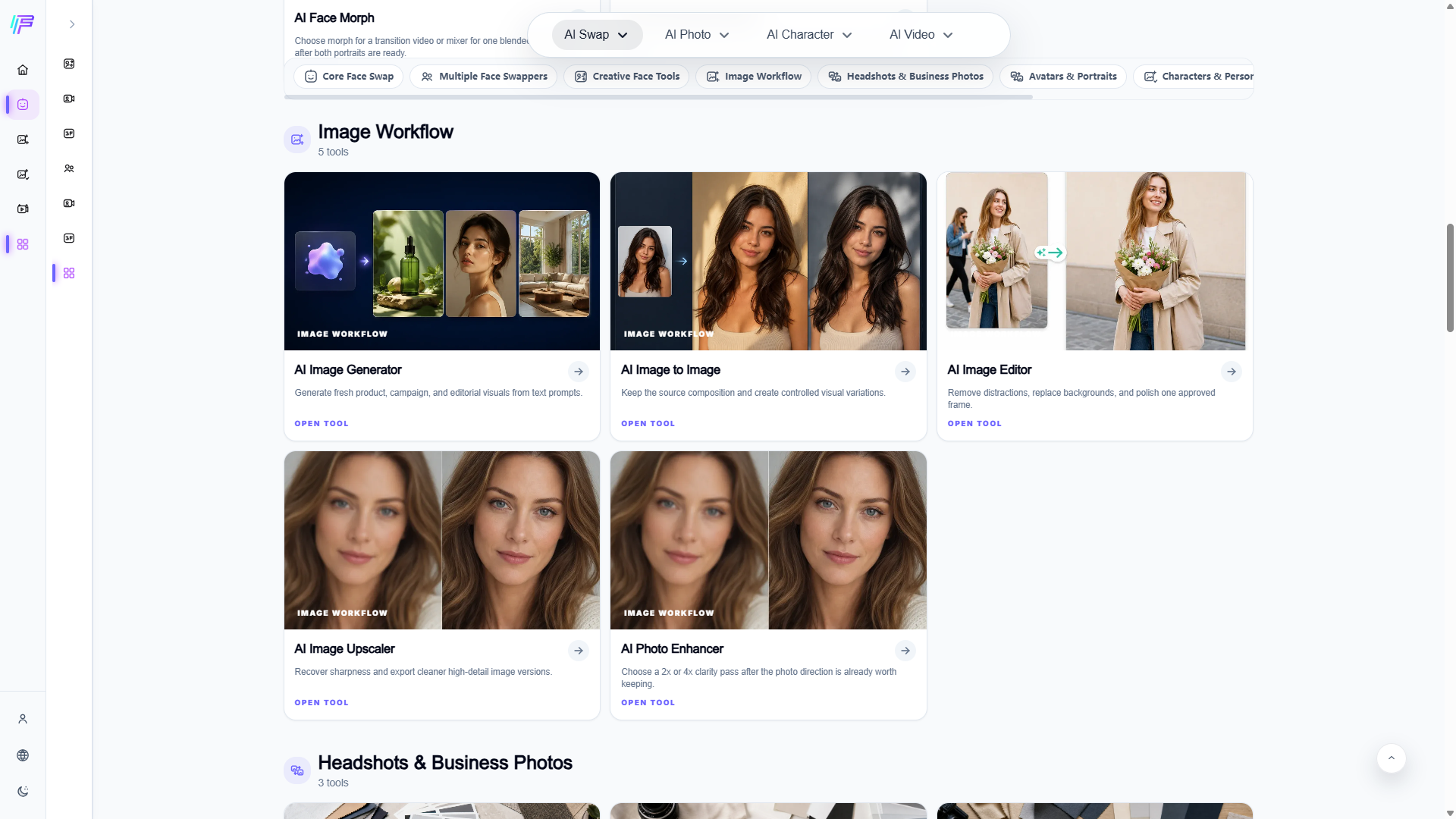
Task: Select the all-tools grid icon in sidebar
Action: pyautogui.click(x=23, y=244)
